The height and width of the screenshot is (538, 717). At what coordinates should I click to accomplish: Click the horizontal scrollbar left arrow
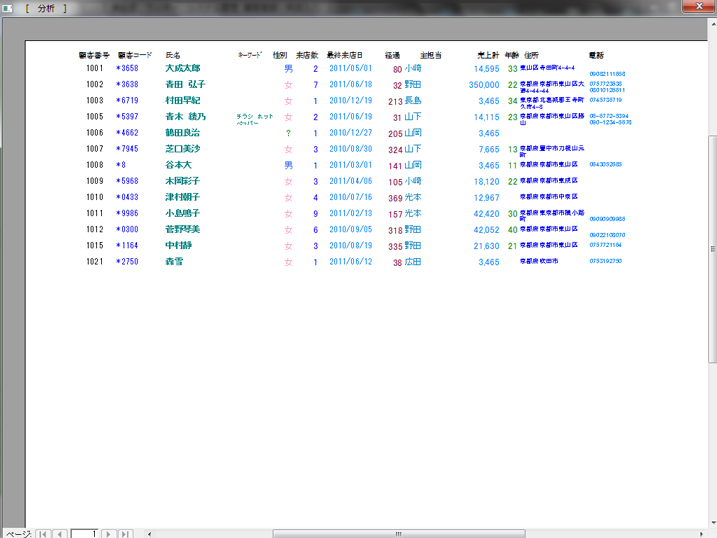pyautogui.click(x=150, y=534)
